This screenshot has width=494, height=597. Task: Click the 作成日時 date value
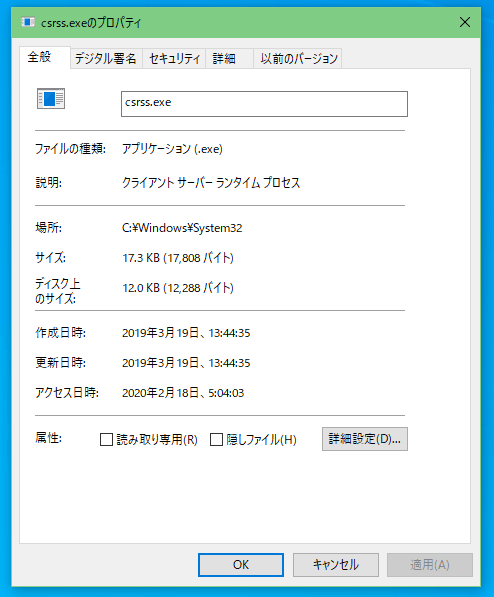186,333
